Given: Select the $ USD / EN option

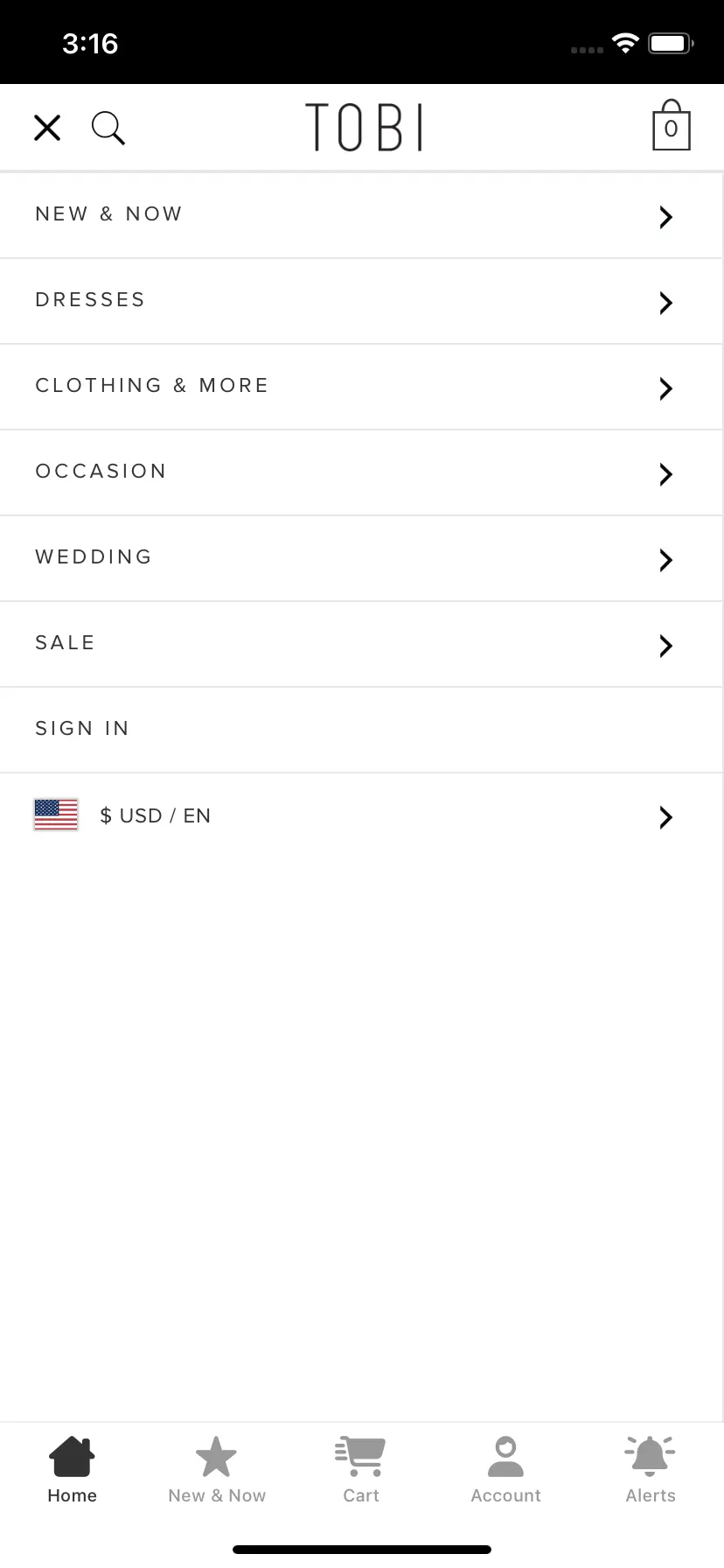Looking at the screenshot, I should click(x=156, y=815).
